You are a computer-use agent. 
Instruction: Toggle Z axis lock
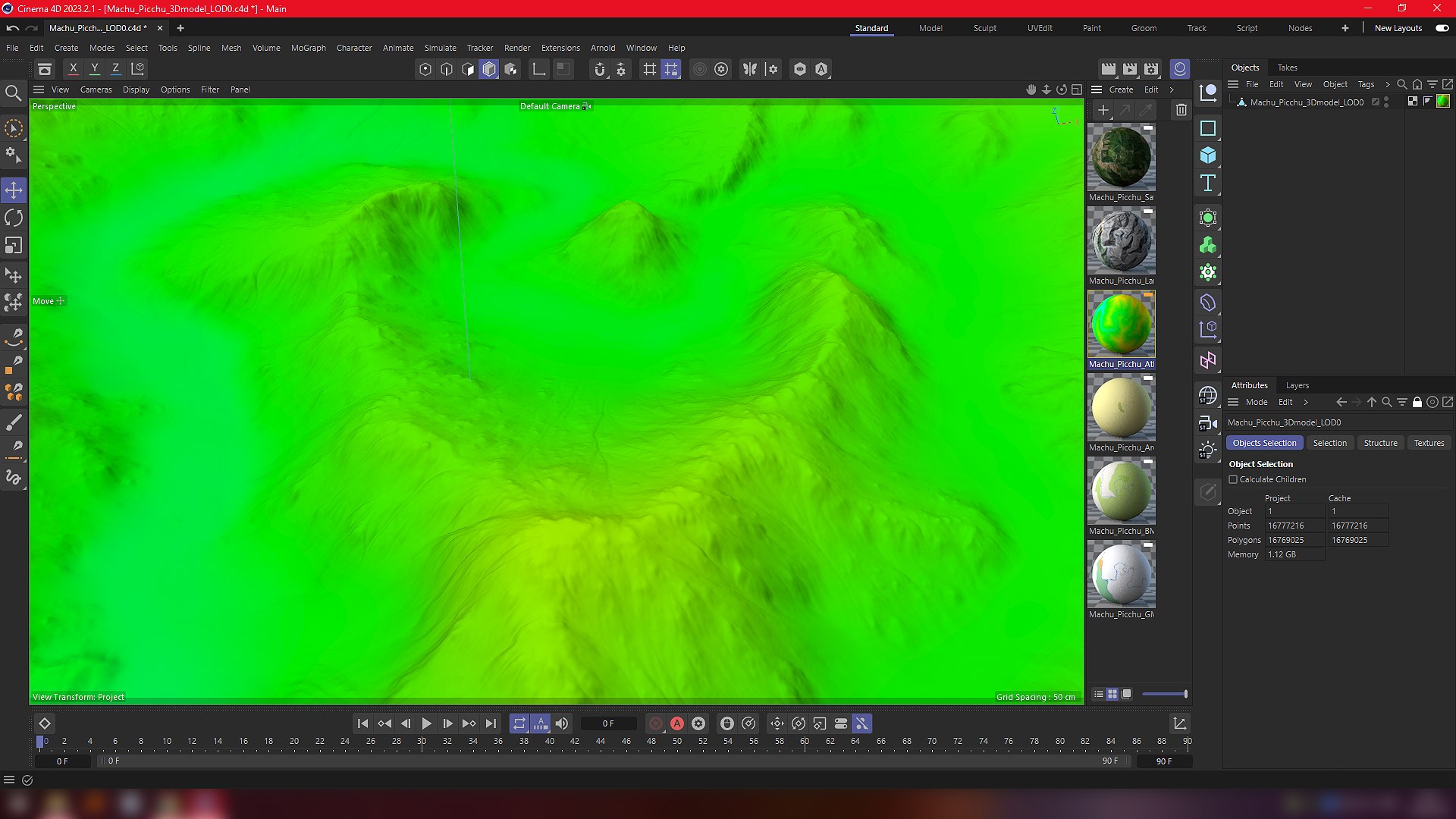coord(116,68)
